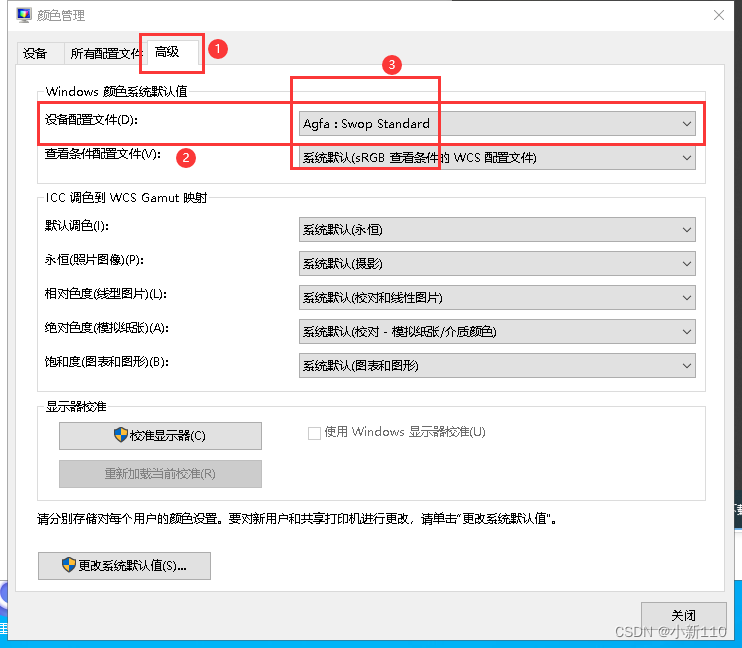Click the 永恒(照片图像)(P): label
Image resolution: width=742 pixels, height=648 pixels.
94,260
